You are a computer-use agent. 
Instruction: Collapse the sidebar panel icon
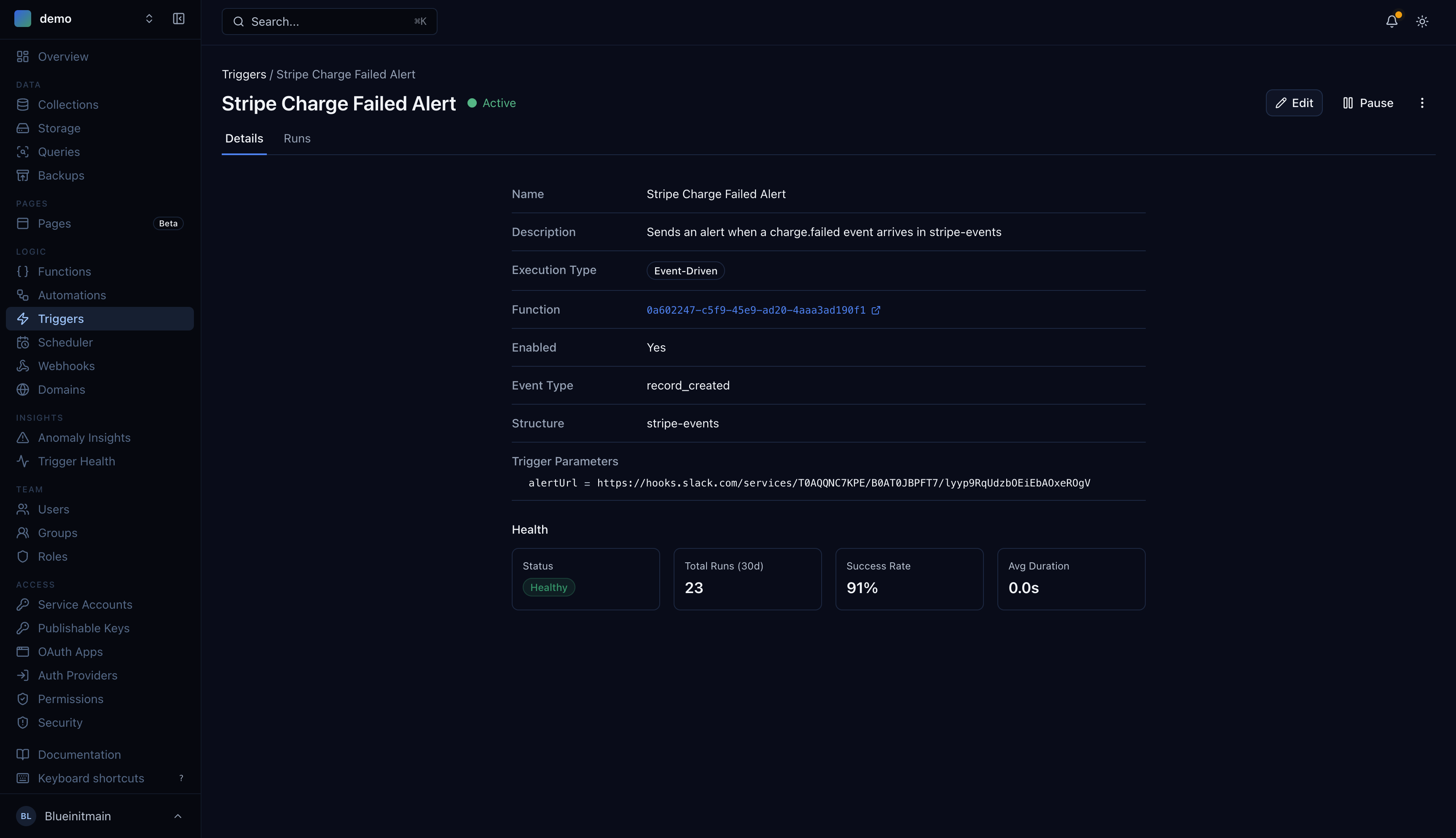click(x=178, y=19)
